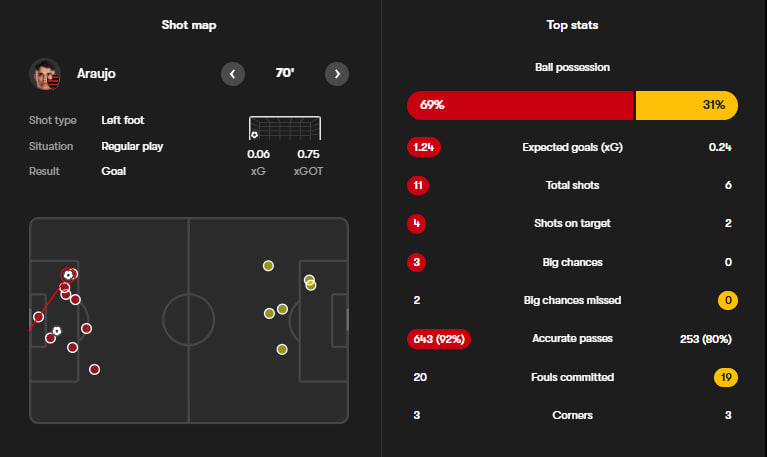Pick the red shot marker outside the box
This screenshot has height=457, width=767.
point(94,369)
